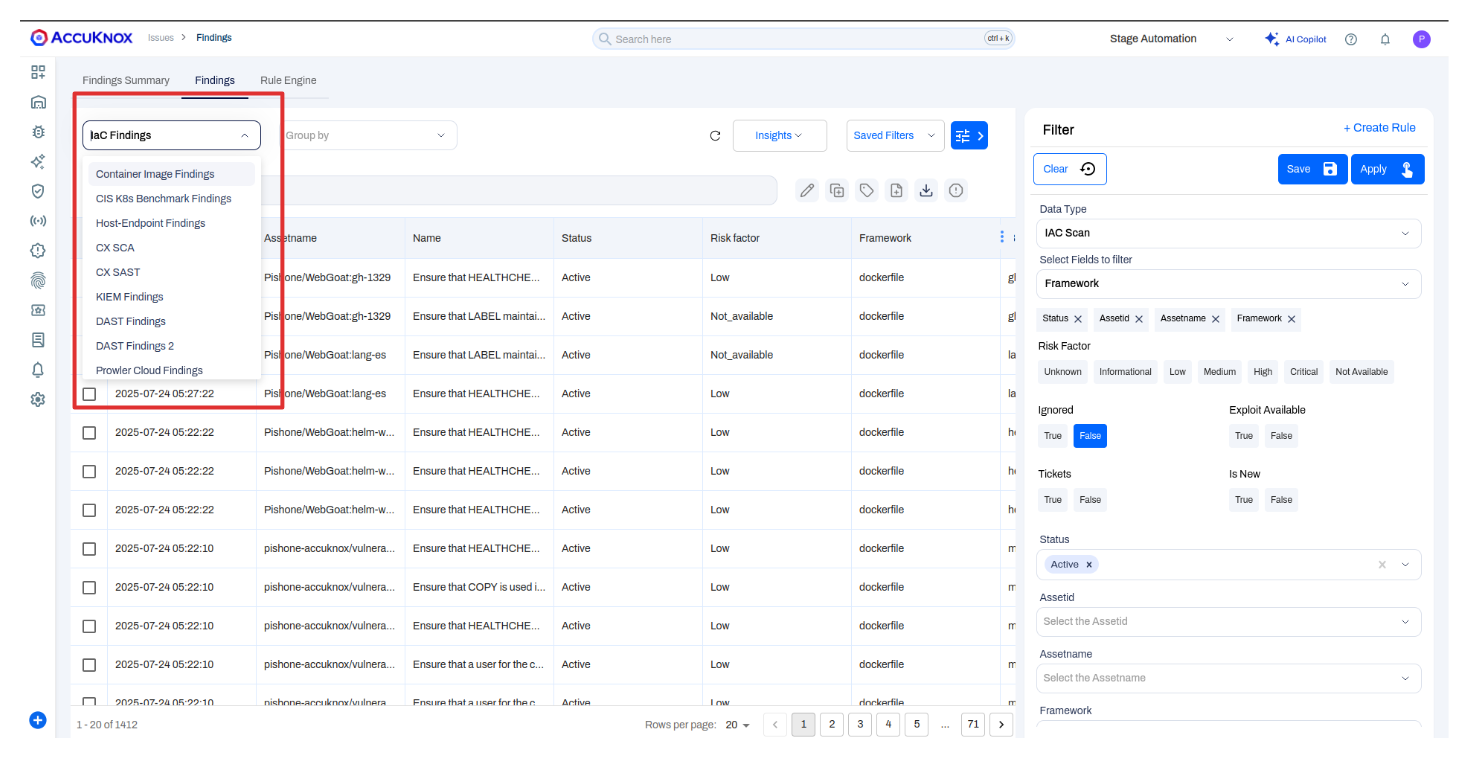Click the + Create Rule link
The width and height of the screenshot is (1468, 758).
[x=1379, y=128]
